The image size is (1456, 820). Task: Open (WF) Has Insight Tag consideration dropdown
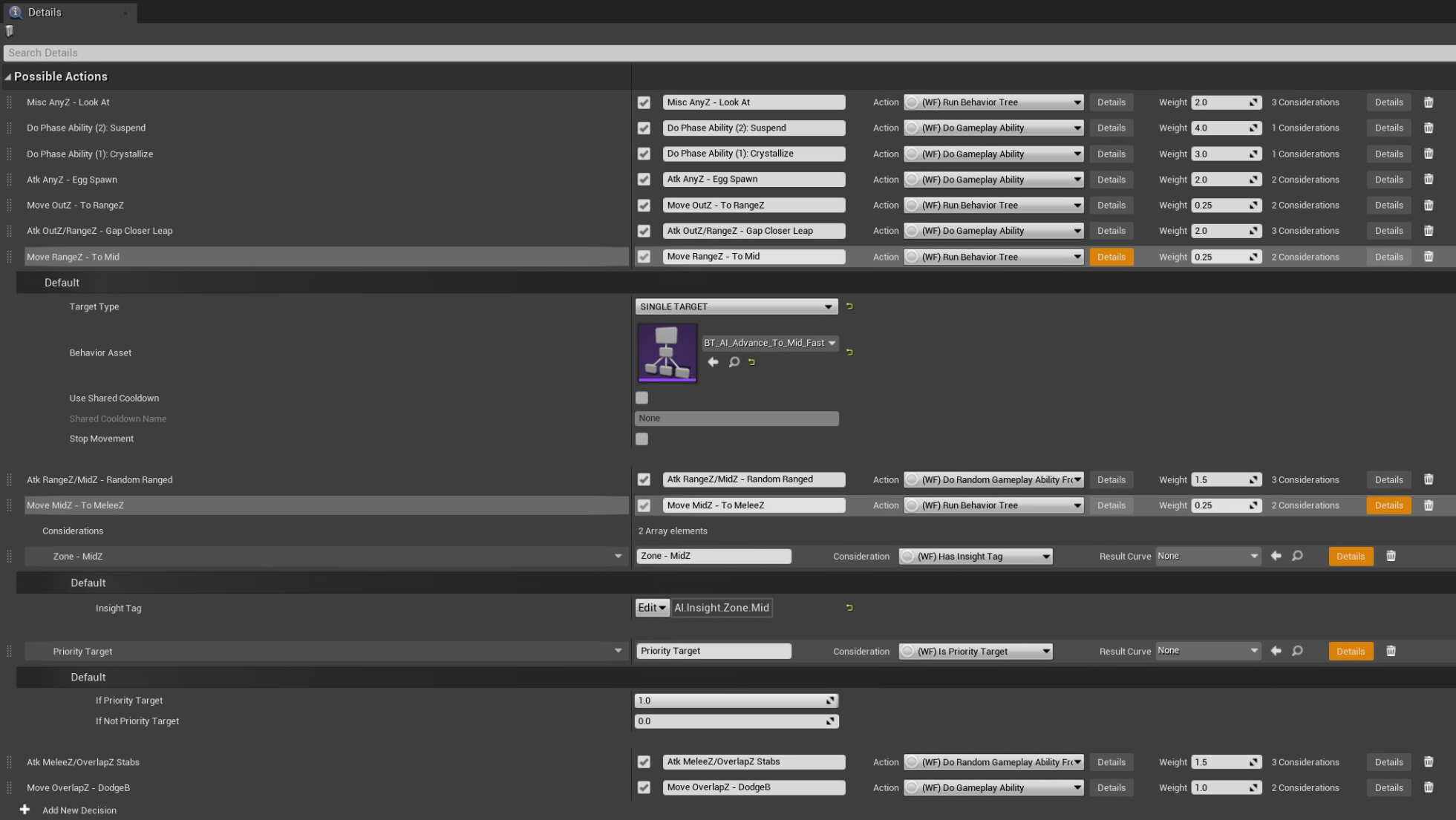(976, 556)
